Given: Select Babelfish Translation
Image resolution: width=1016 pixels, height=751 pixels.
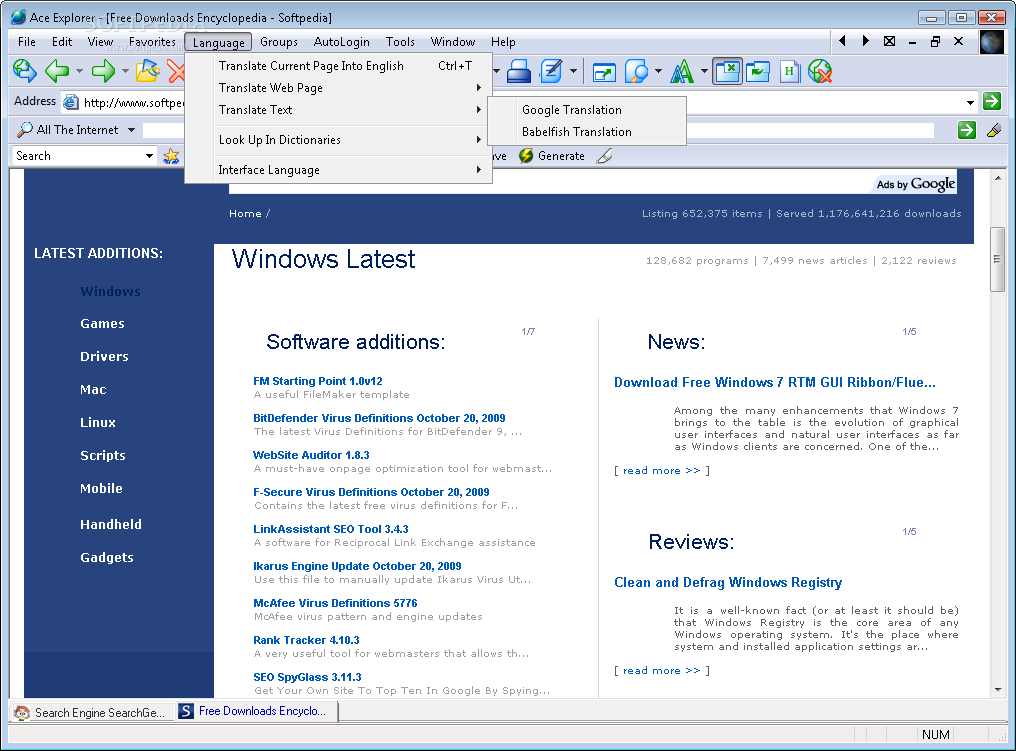Looking at the screenshot, I should [587, 132].
